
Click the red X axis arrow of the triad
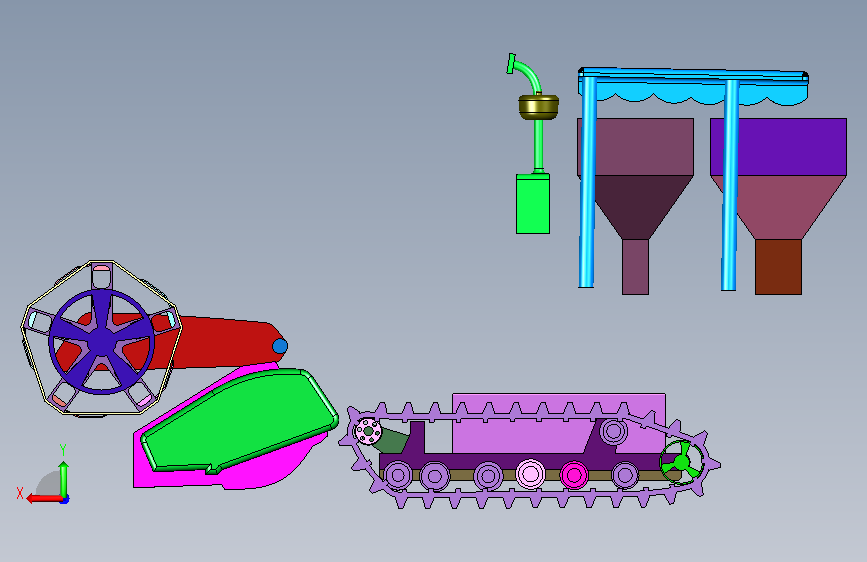point(44,498)
